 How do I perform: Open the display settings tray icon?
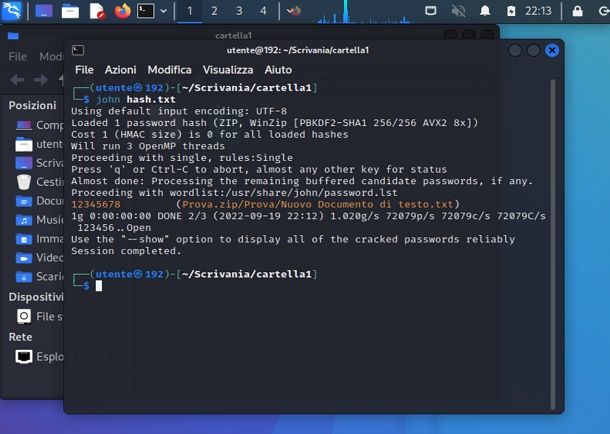pyautogui.click(x=431, y=11)
